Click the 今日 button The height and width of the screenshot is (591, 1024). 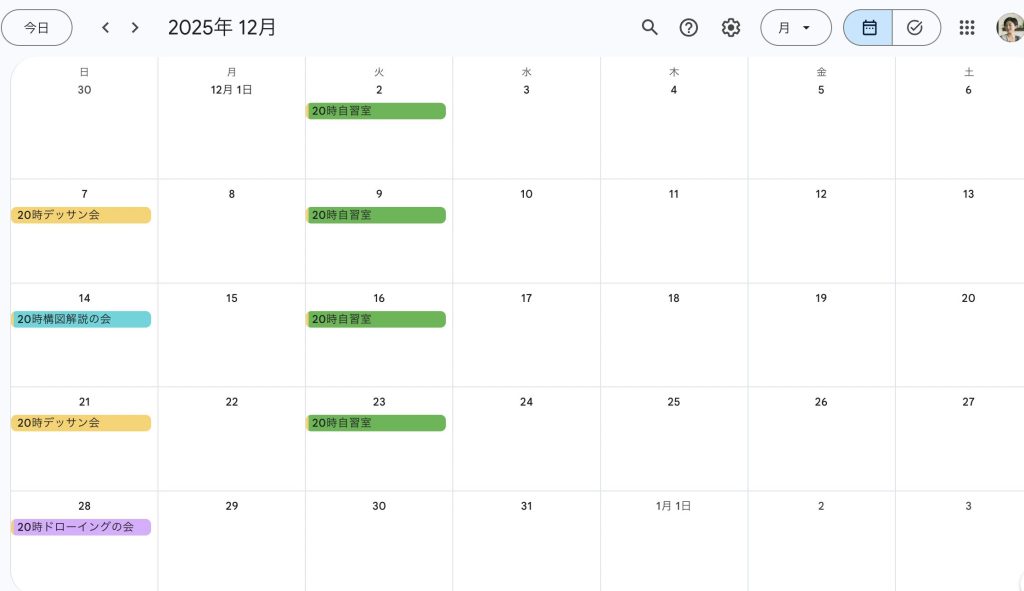pyautogui.click(x=37, y=28)
